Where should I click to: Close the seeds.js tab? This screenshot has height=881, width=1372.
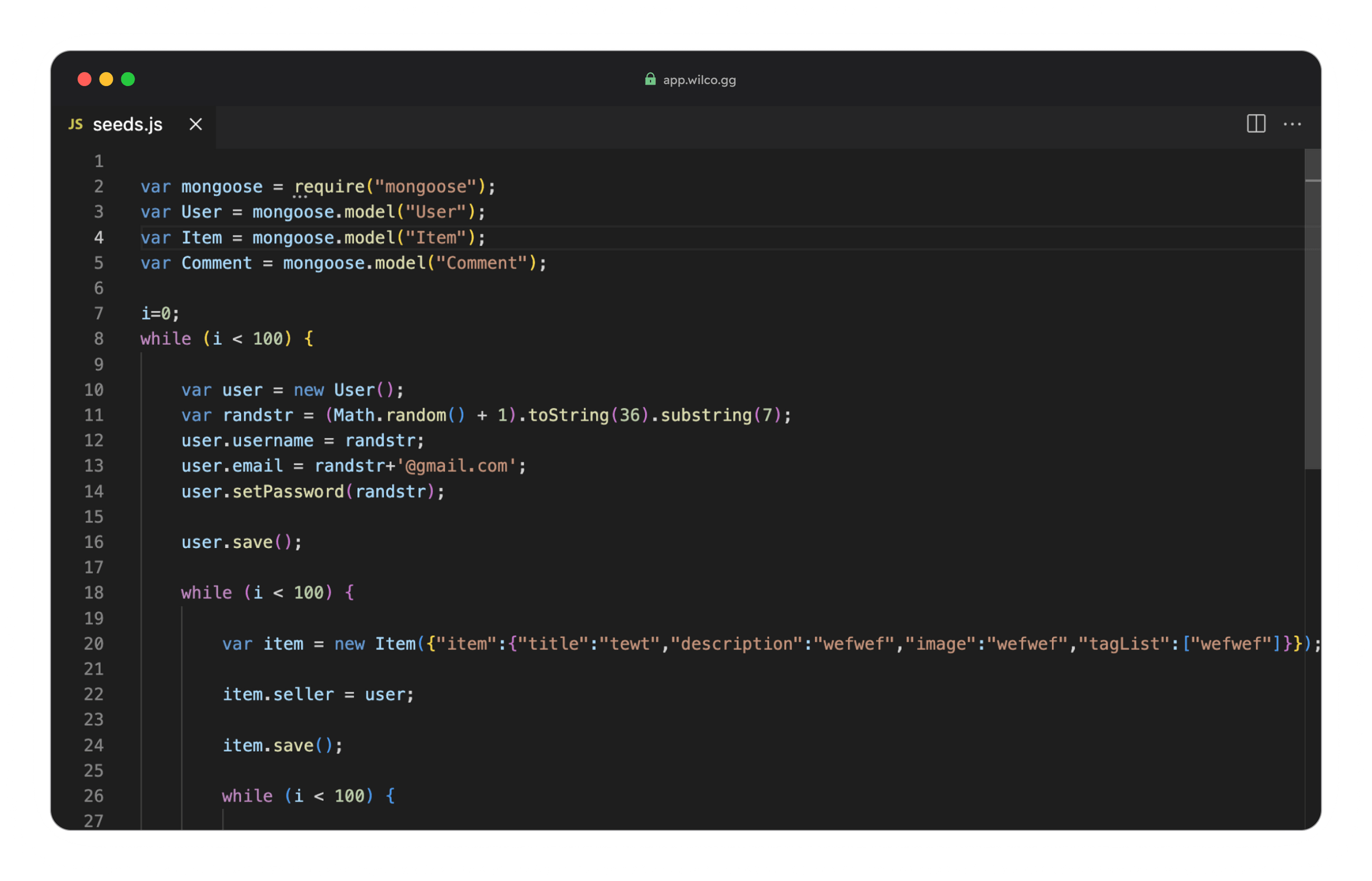click(x=196, y=124)
